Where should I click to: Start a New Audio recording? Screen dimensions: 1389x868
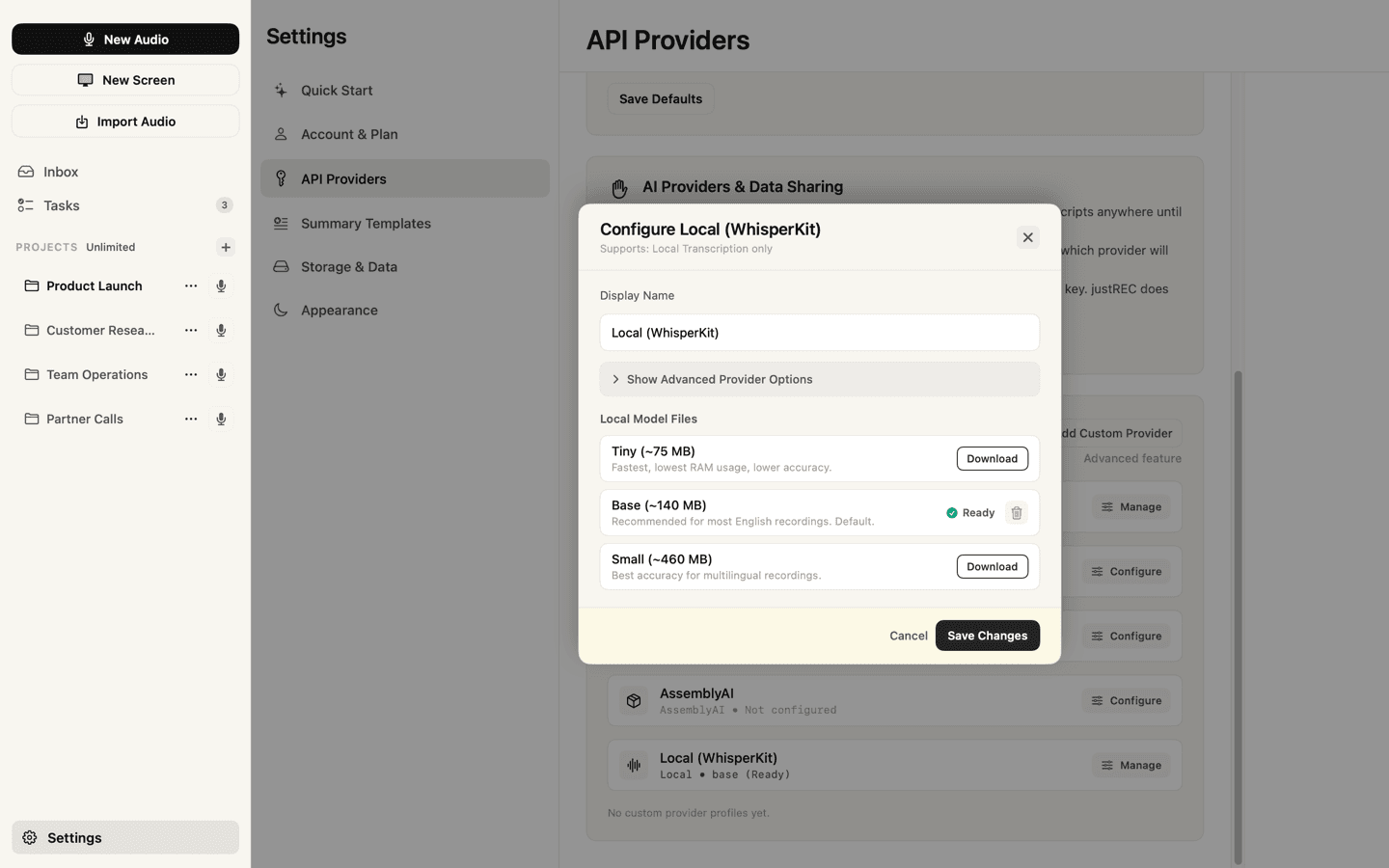tap(125, 40)
